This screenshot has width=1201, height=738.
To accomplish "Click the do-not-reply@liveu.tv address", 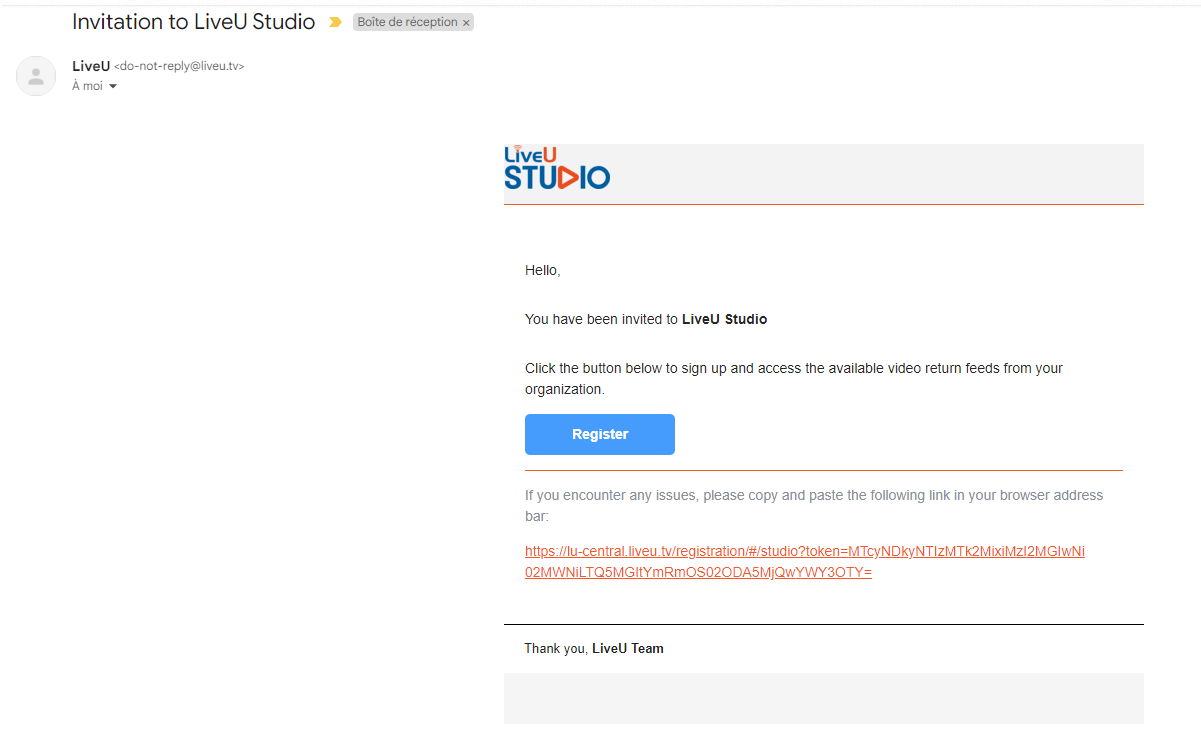I will (179, 66).
